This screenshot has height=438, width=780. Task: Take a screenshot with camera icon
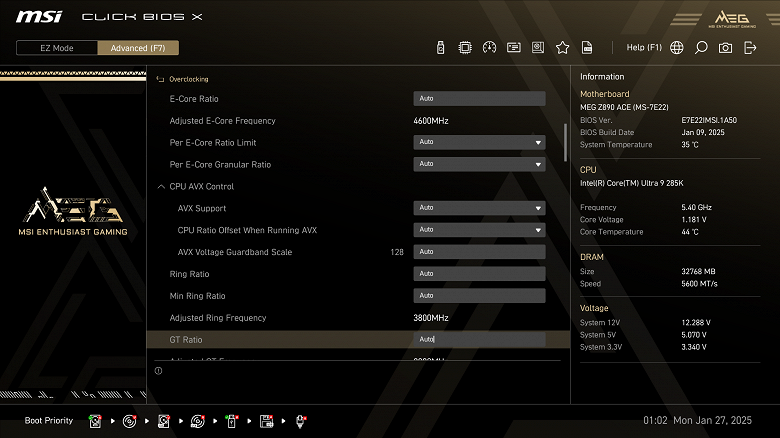pos(725,48)
